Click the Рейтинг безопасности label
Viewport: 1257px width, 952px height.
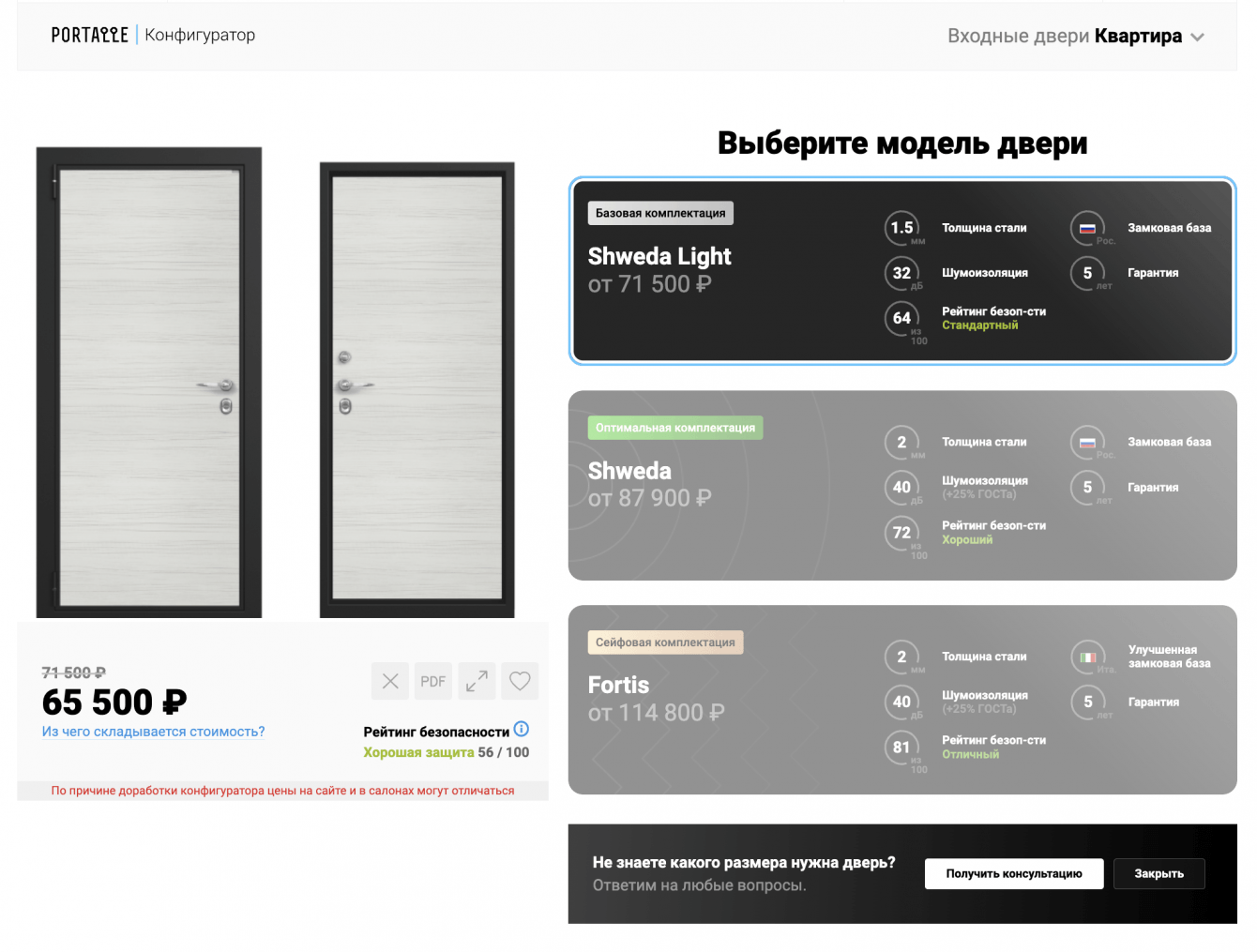[436, 732]
